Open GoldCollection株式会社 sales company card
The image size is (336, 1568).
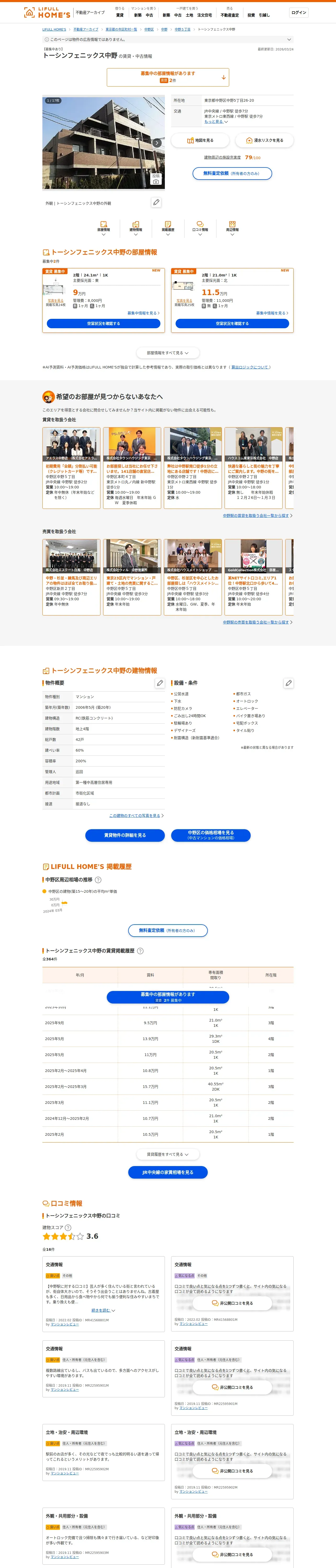click(254, 577)
